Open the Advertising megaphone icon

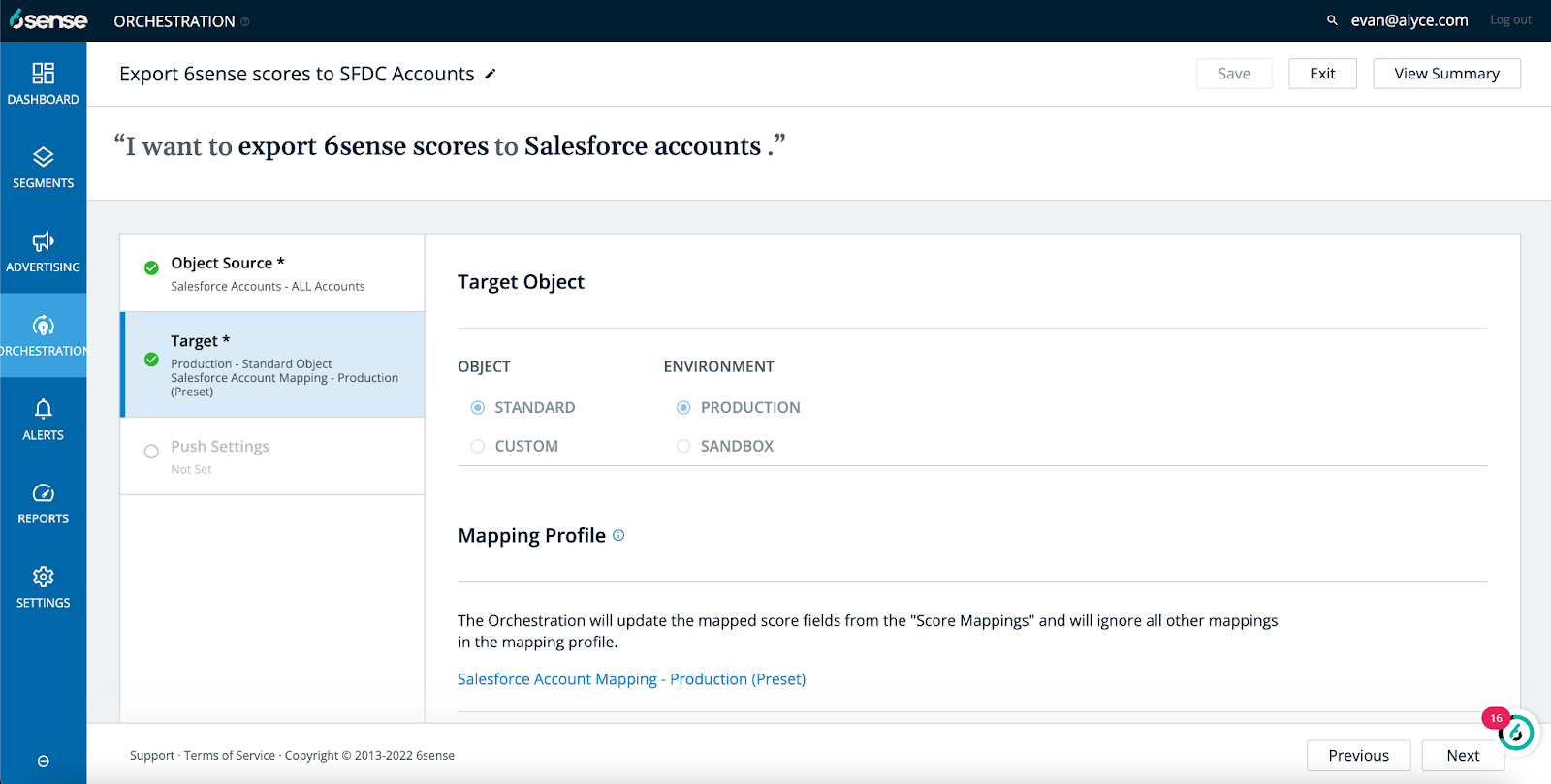pos(44,241)
